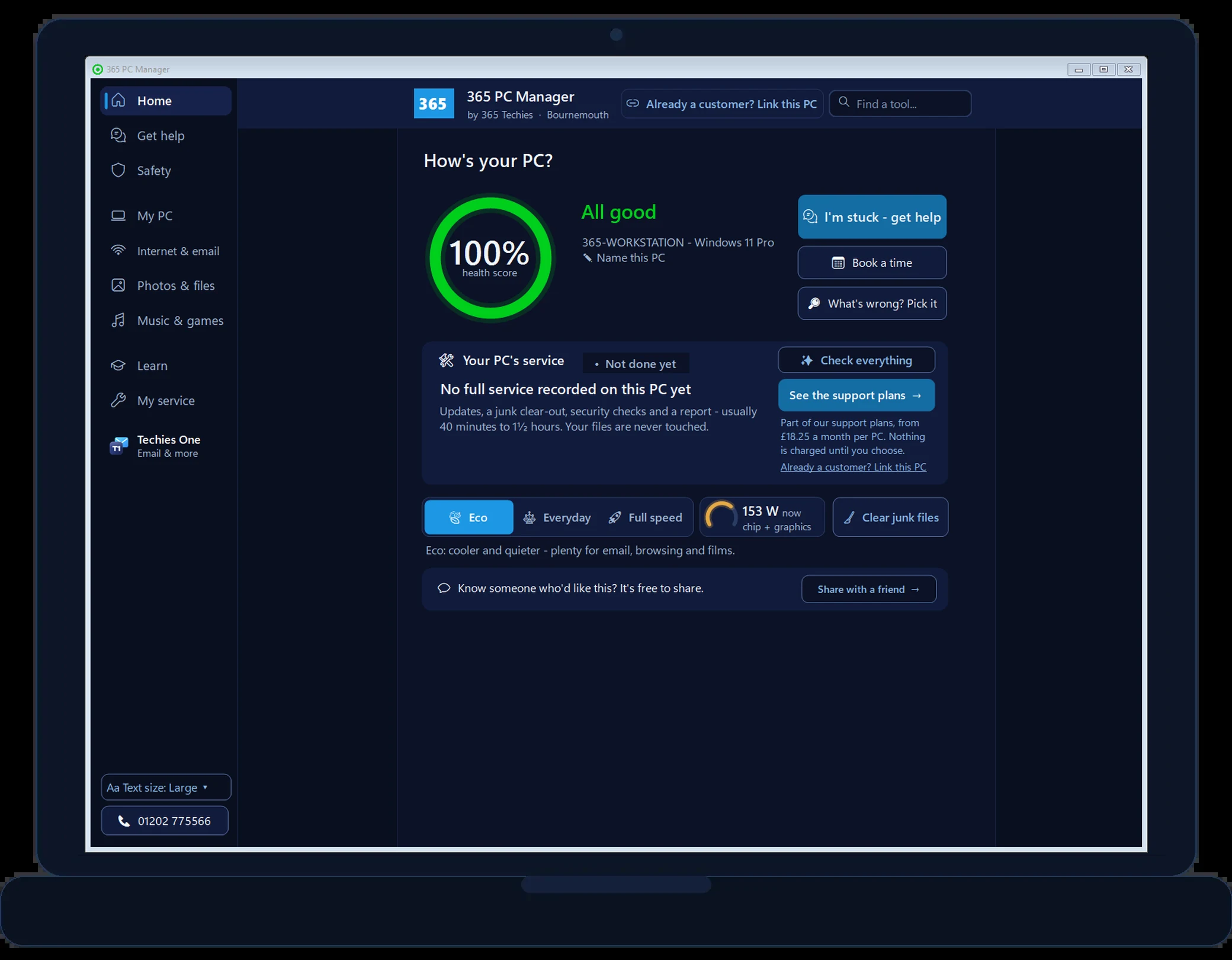Click the I'm stuck - get help button

click(x=872, y=217)
